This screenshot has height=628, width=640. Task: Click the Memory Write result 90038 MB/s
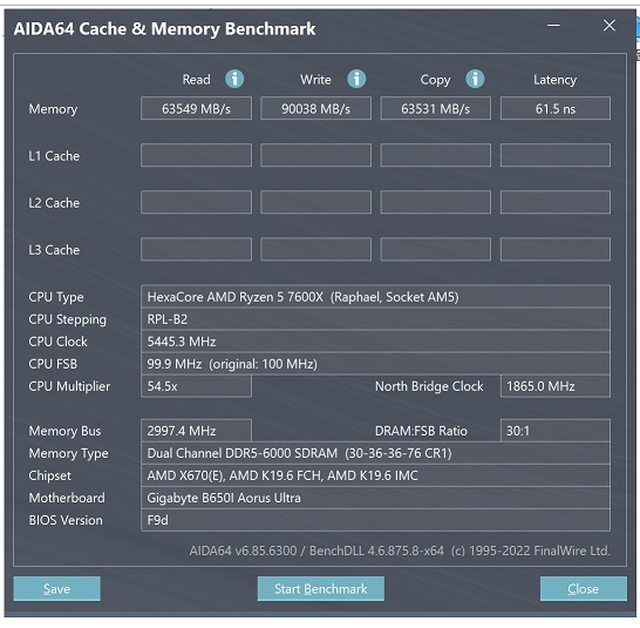[316, 108]
